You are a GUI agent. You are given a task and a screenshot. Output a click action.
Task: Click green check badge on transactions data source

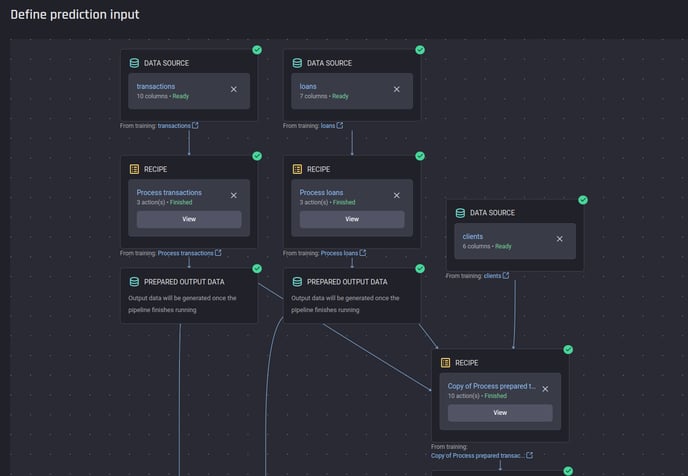tap(257, 50)
